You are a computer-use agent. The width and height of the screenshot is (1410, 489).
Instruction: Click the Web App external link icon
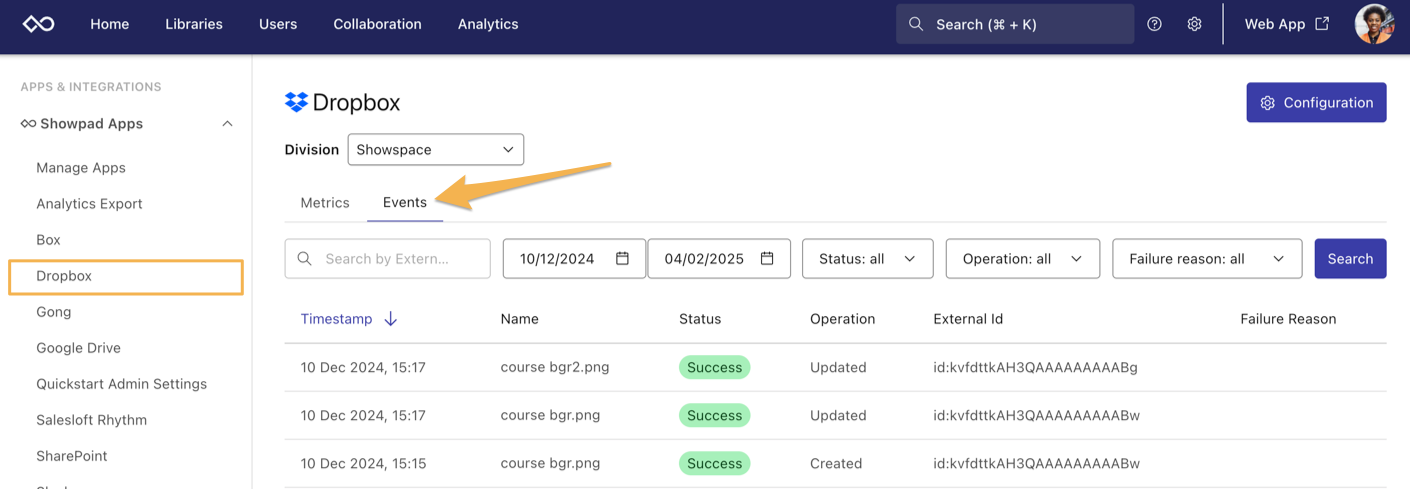pyautogui.click(x=1322, y=24)
